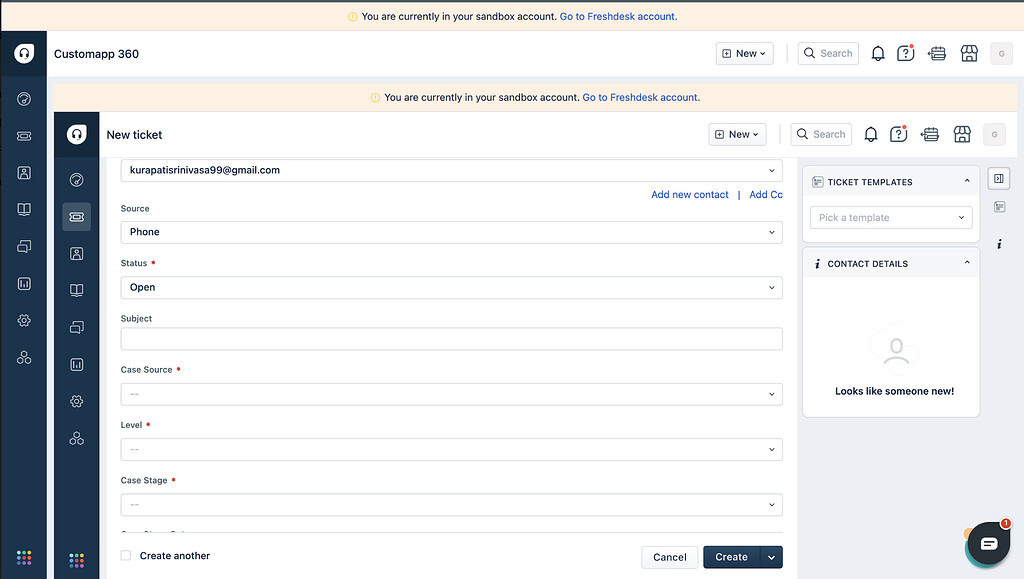The height and width of the screenshot is (579, 1024).
Task: Open the Tickets section in the sidebar
Action: 76,216
